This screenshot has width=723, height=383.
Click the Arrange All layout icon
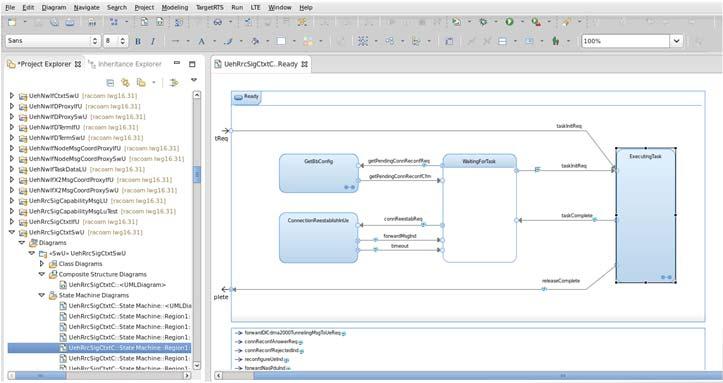[x=390, y=41]
